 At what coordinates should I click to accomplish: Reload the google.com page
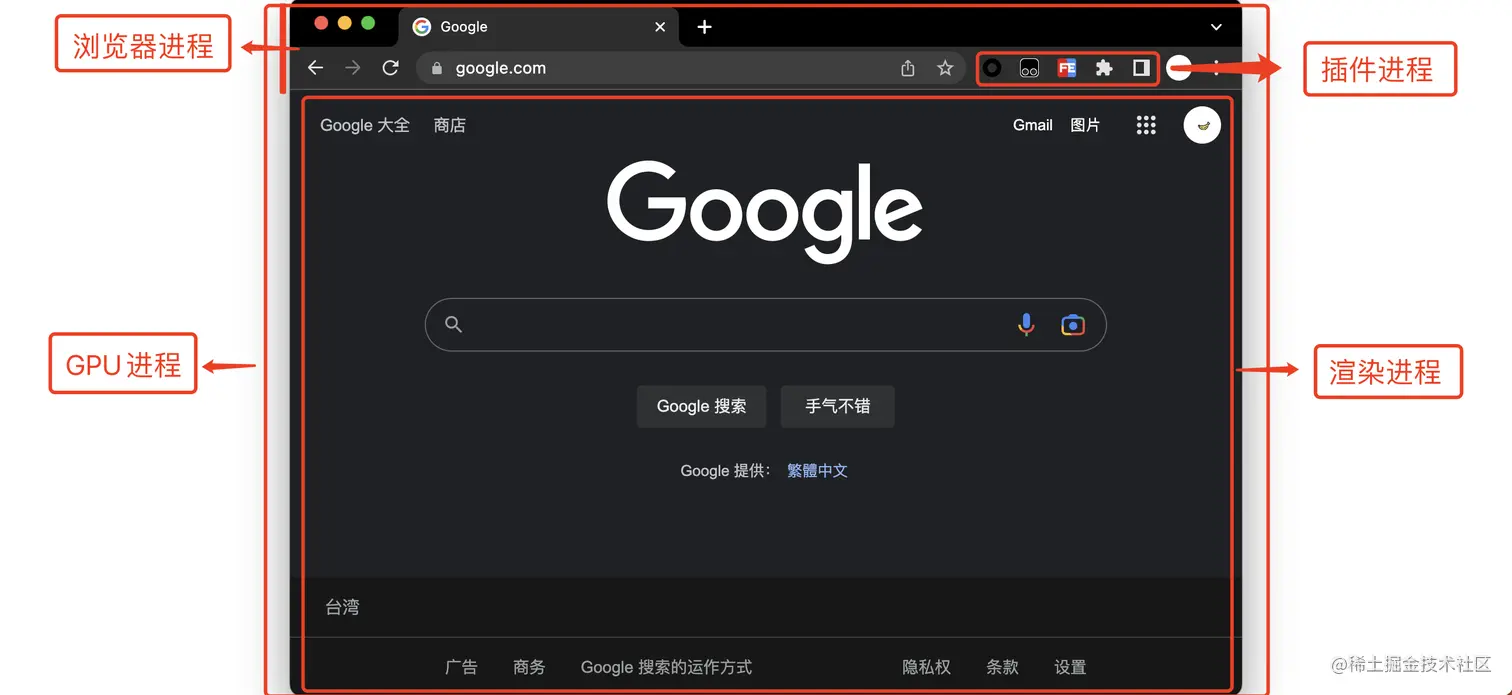click(391, 68)
